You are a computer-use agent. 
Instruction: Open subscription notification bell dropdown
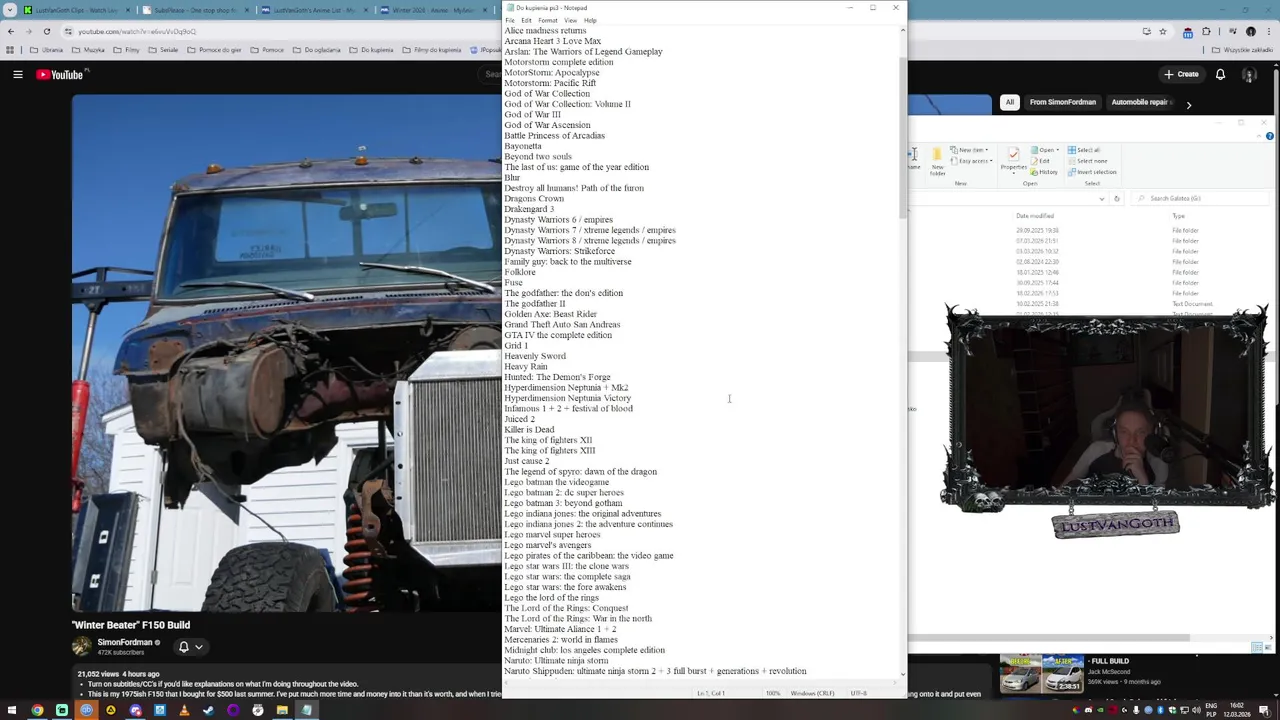pyautogui.click(x=190, y=647)
